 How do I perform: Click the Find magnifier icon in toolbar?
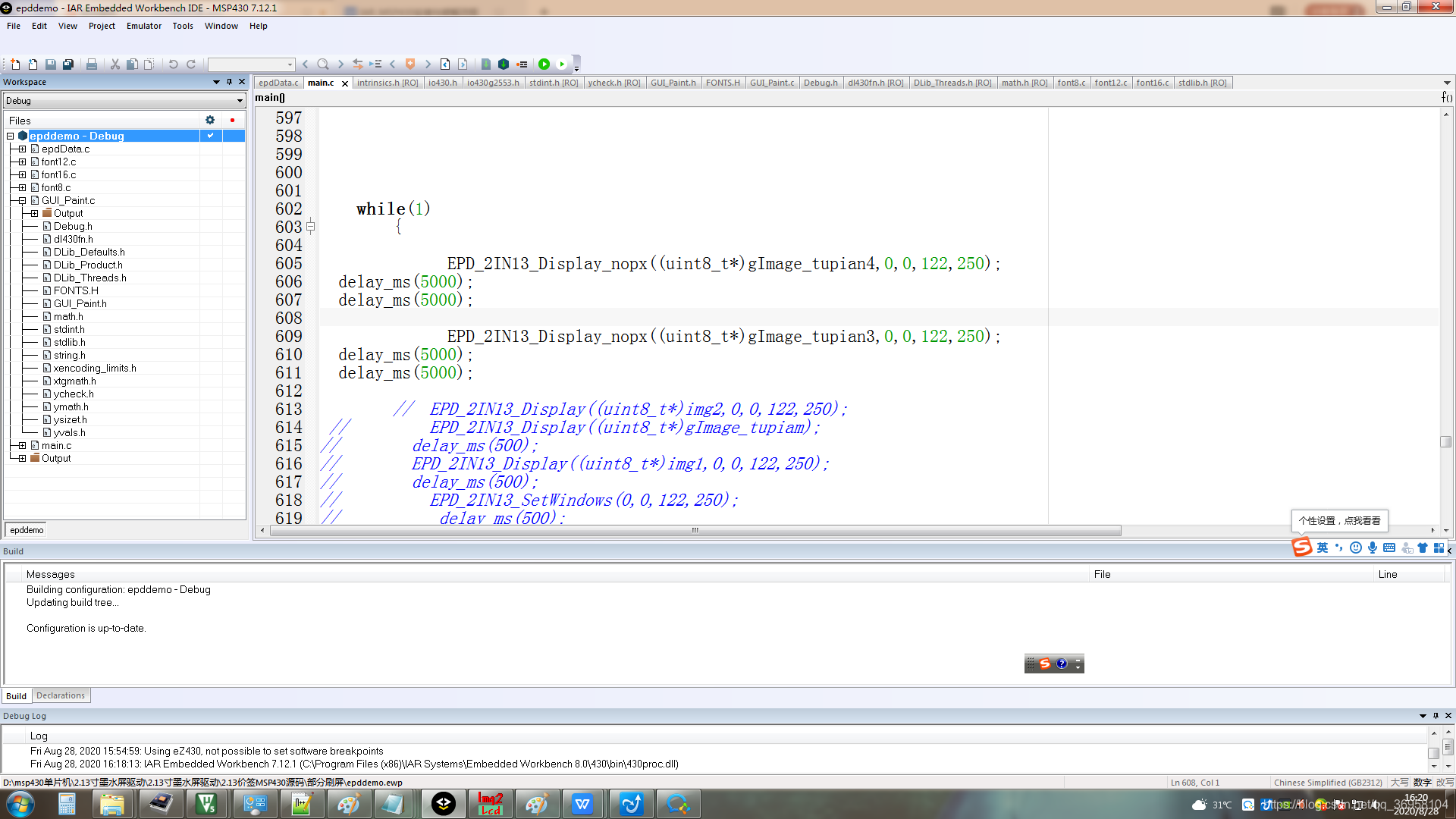(323, 64)
